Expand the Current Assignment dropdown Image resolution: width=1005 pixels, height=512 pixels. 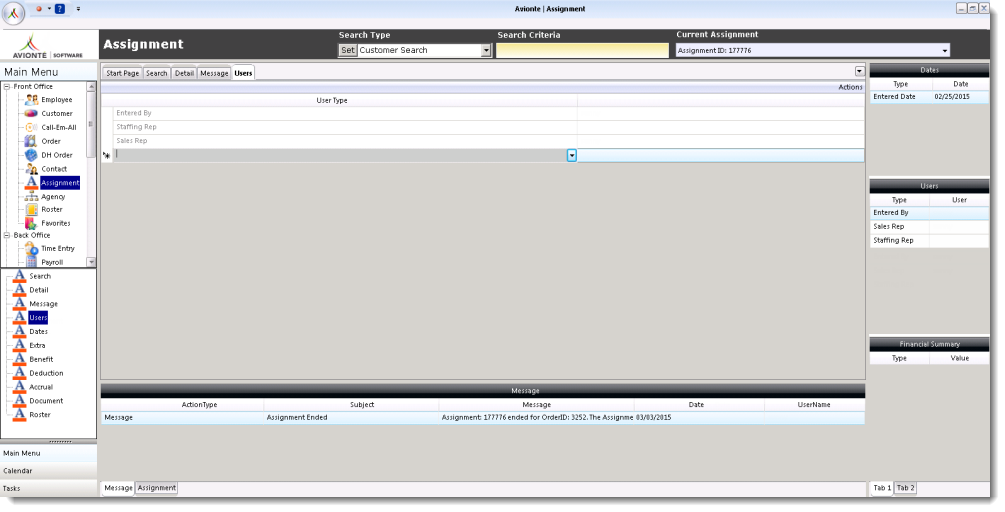(x=944, y=51)
